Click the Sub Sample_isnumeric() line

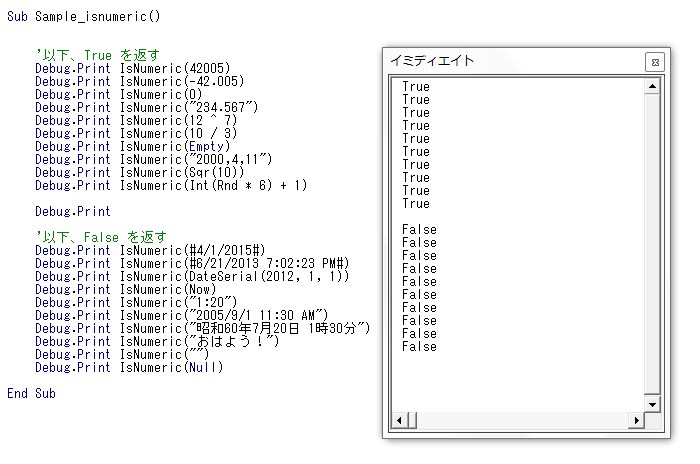point(83,17)
